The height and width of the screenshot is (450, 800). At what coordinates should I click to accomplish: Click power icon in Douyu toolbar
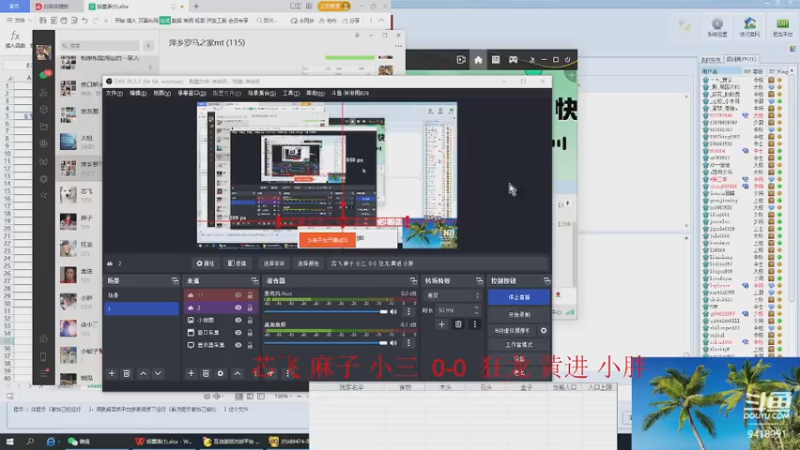tap(567, 60)
